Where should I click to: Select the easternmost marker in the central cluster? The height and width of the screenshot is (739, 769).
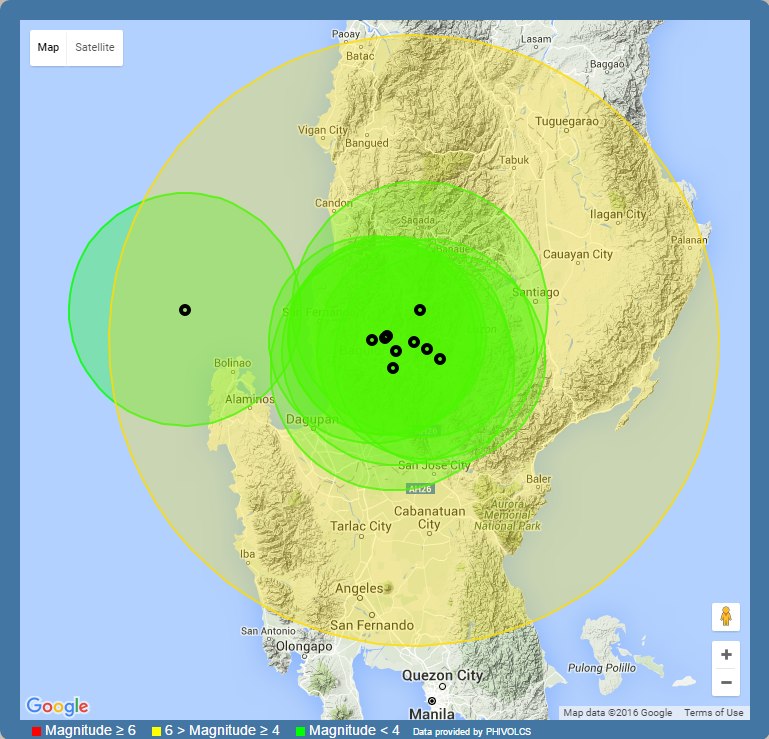440,359
